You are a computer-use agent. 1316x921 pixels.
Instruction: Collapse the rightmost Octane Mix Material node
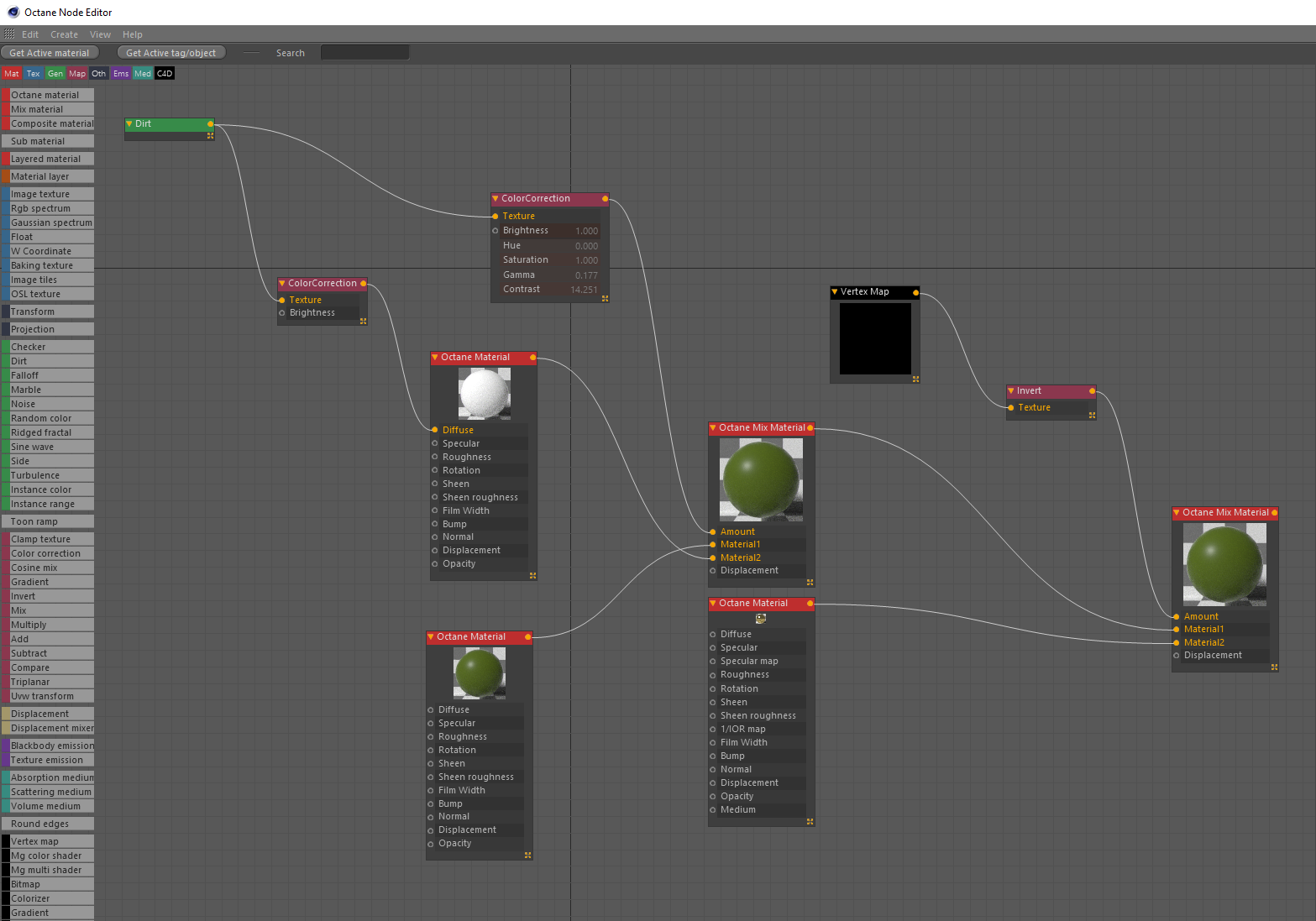point(1177,513)
